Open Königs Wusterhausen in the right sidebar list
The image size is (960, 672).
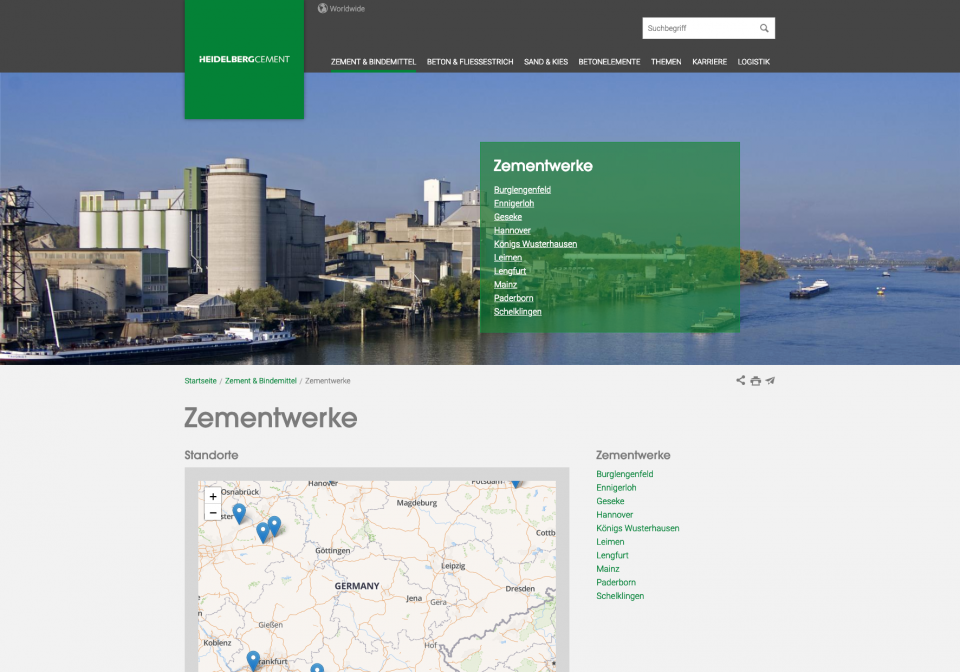click(x=638, y=528)
